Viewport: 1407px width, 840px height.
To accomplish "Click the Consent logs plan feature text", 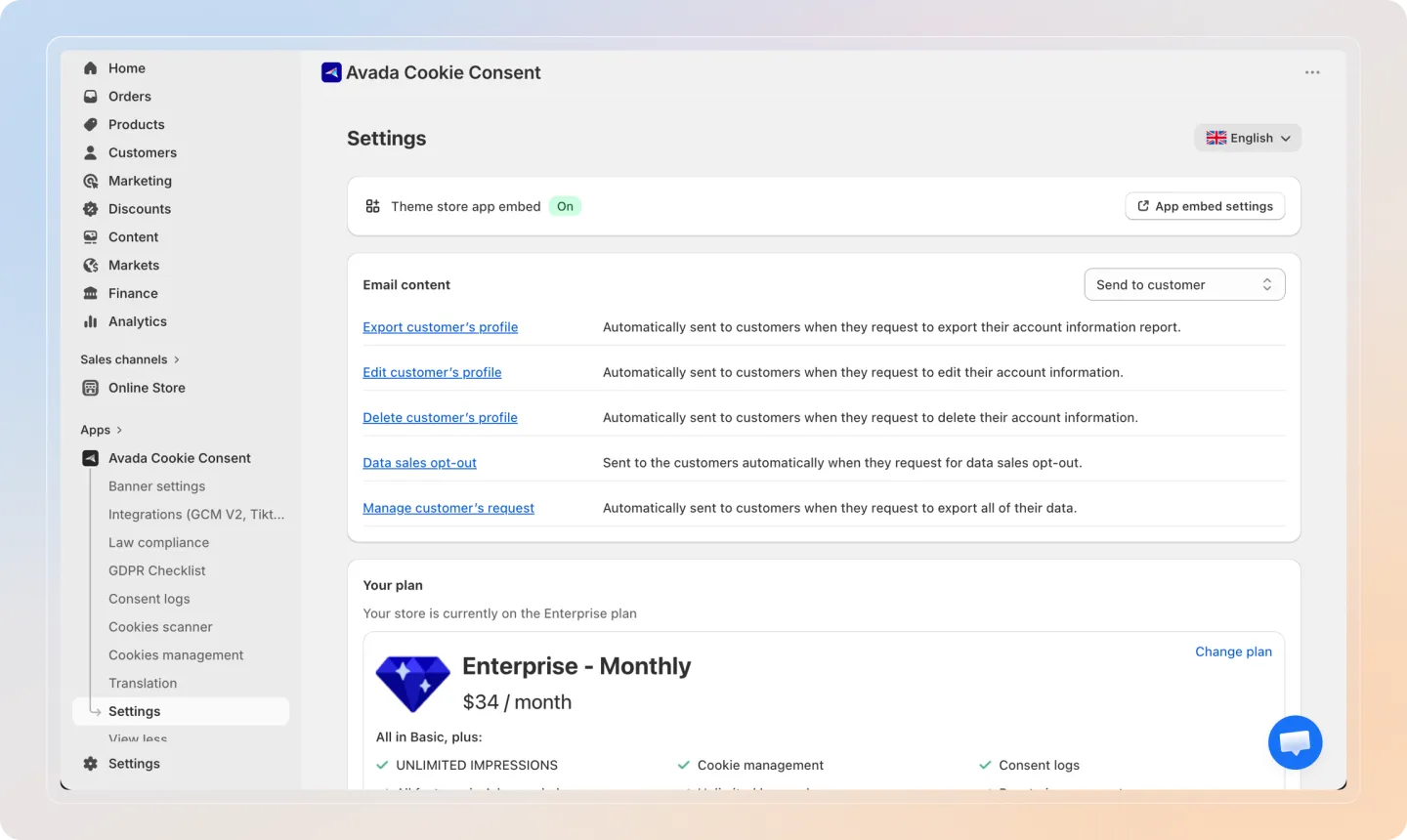I will click(1039, 766).
